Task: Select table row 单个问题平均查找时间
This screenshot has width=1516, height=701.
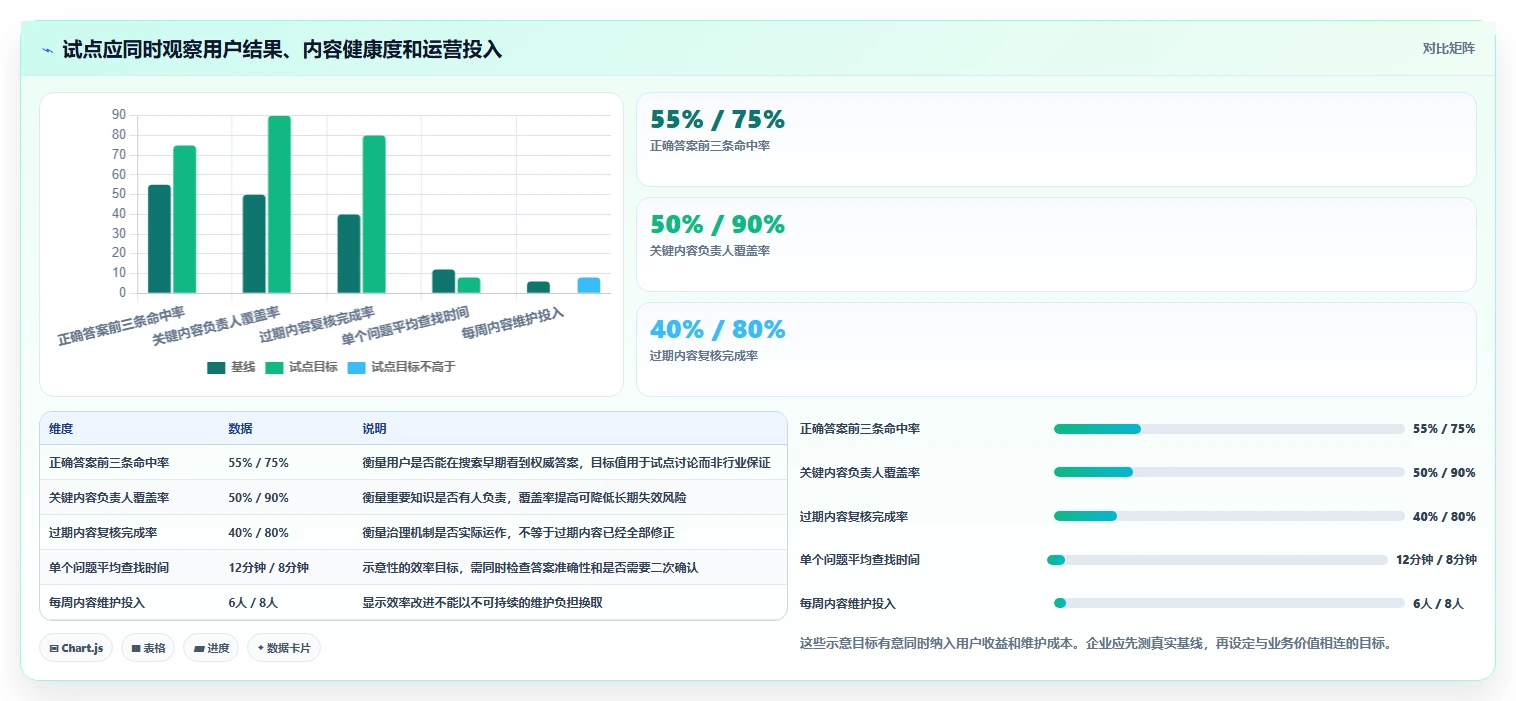Action: click(413, 568)
